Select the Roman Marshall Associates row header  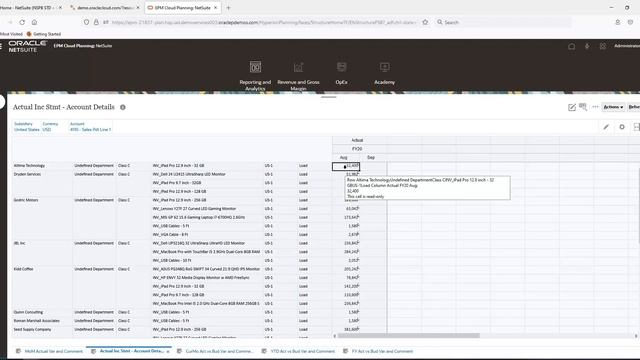click(x=37, y=321)
